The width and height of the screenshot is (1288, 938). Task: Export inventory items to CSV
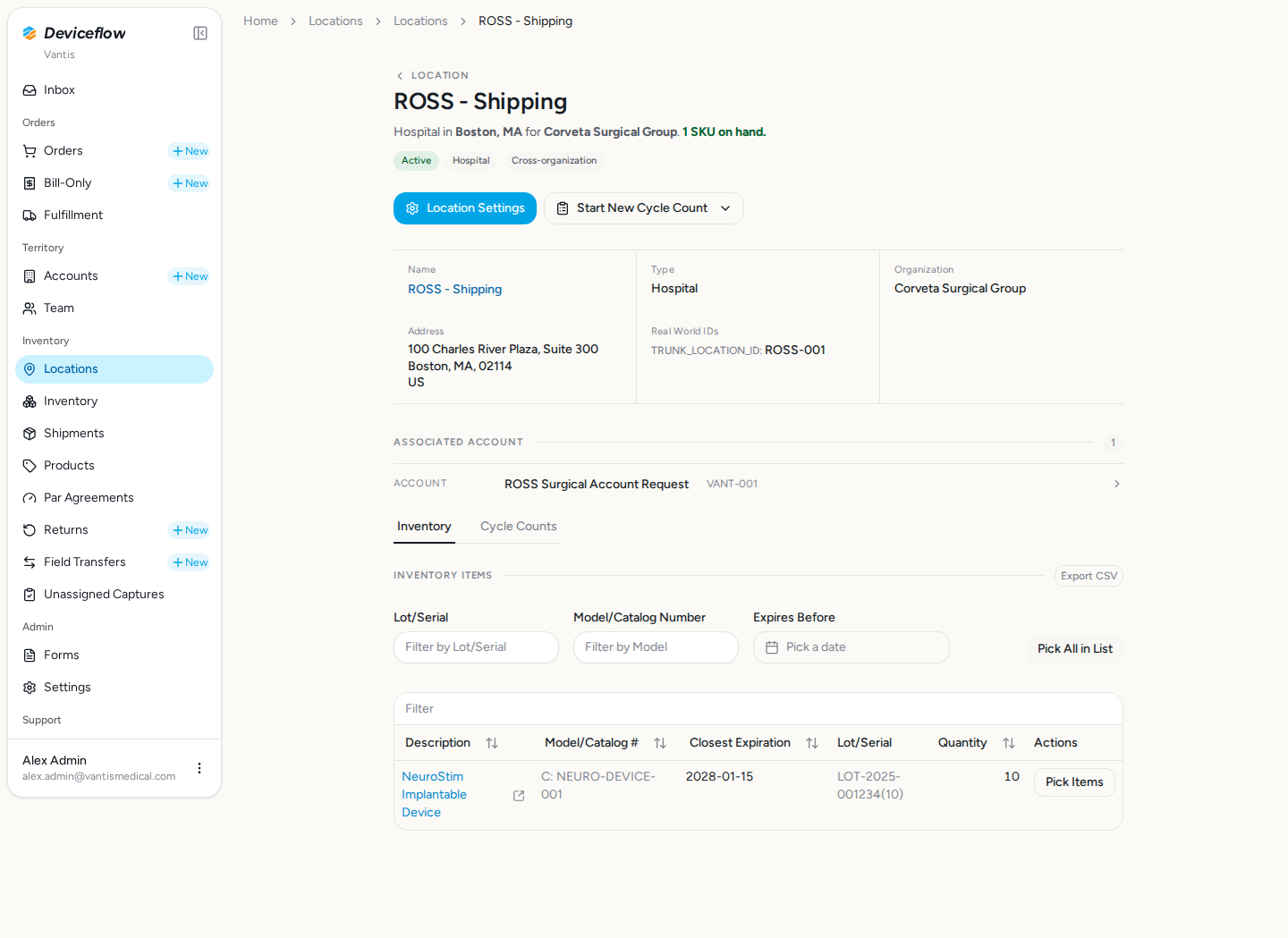(x=1089, y=576)
